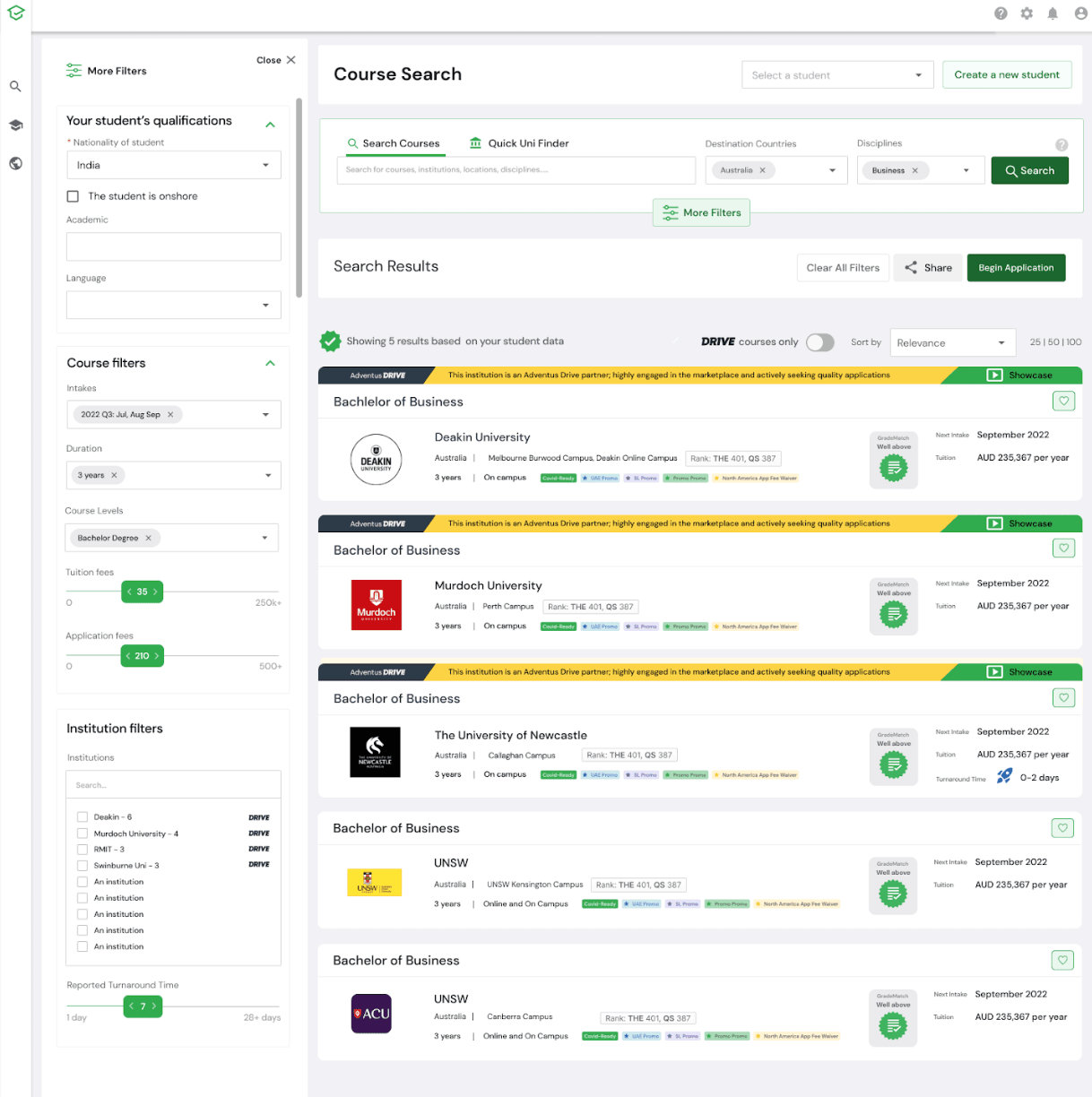This screenshot has width=1092, height=1097.
Task: Remove the 3 years duration chip
Action: point(114,475)
